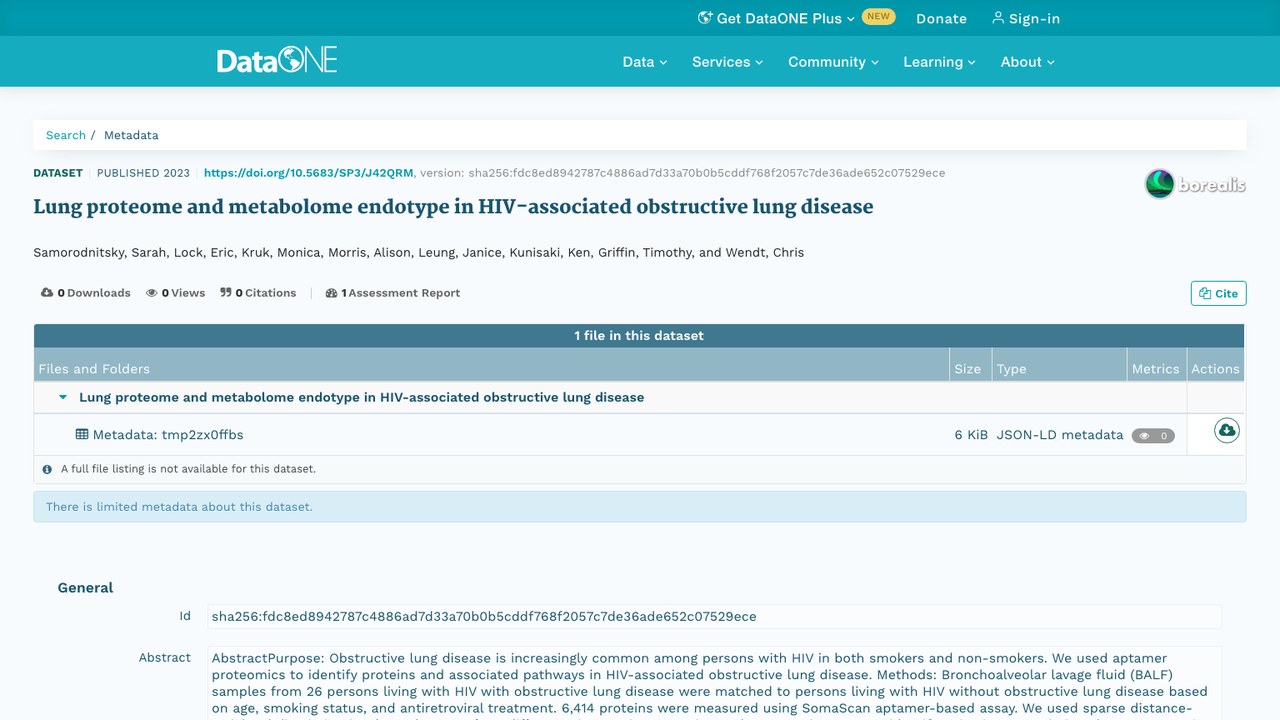Open the Get DataONE Plus dropdown
Screen dimensions: 1280x720
tap(777, 18)
